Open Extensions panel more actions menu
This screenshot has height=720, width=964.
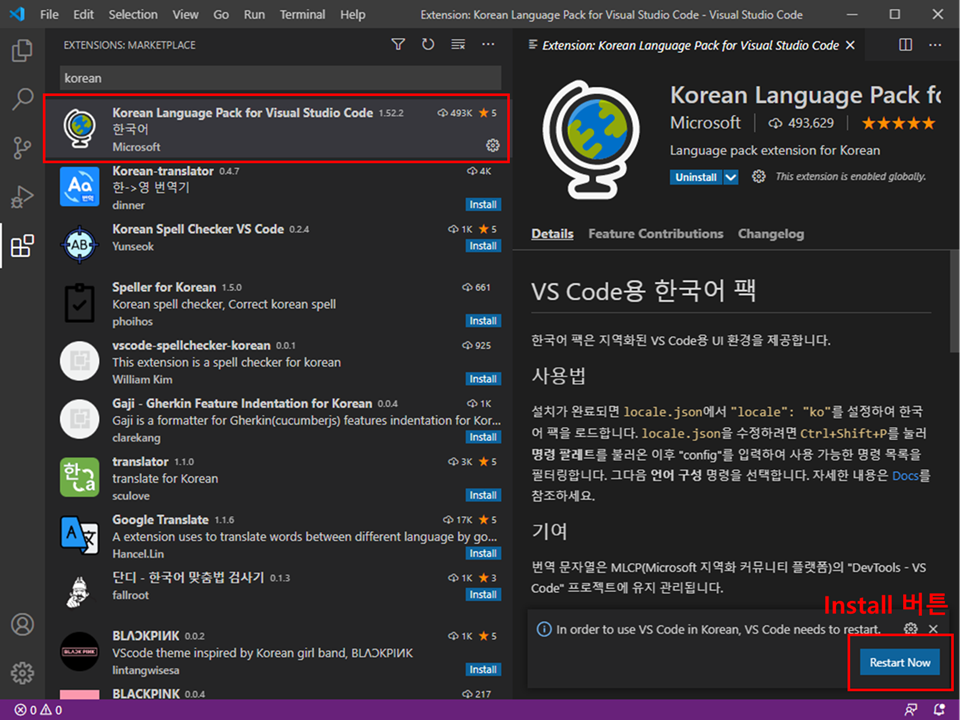pos(488,44)
